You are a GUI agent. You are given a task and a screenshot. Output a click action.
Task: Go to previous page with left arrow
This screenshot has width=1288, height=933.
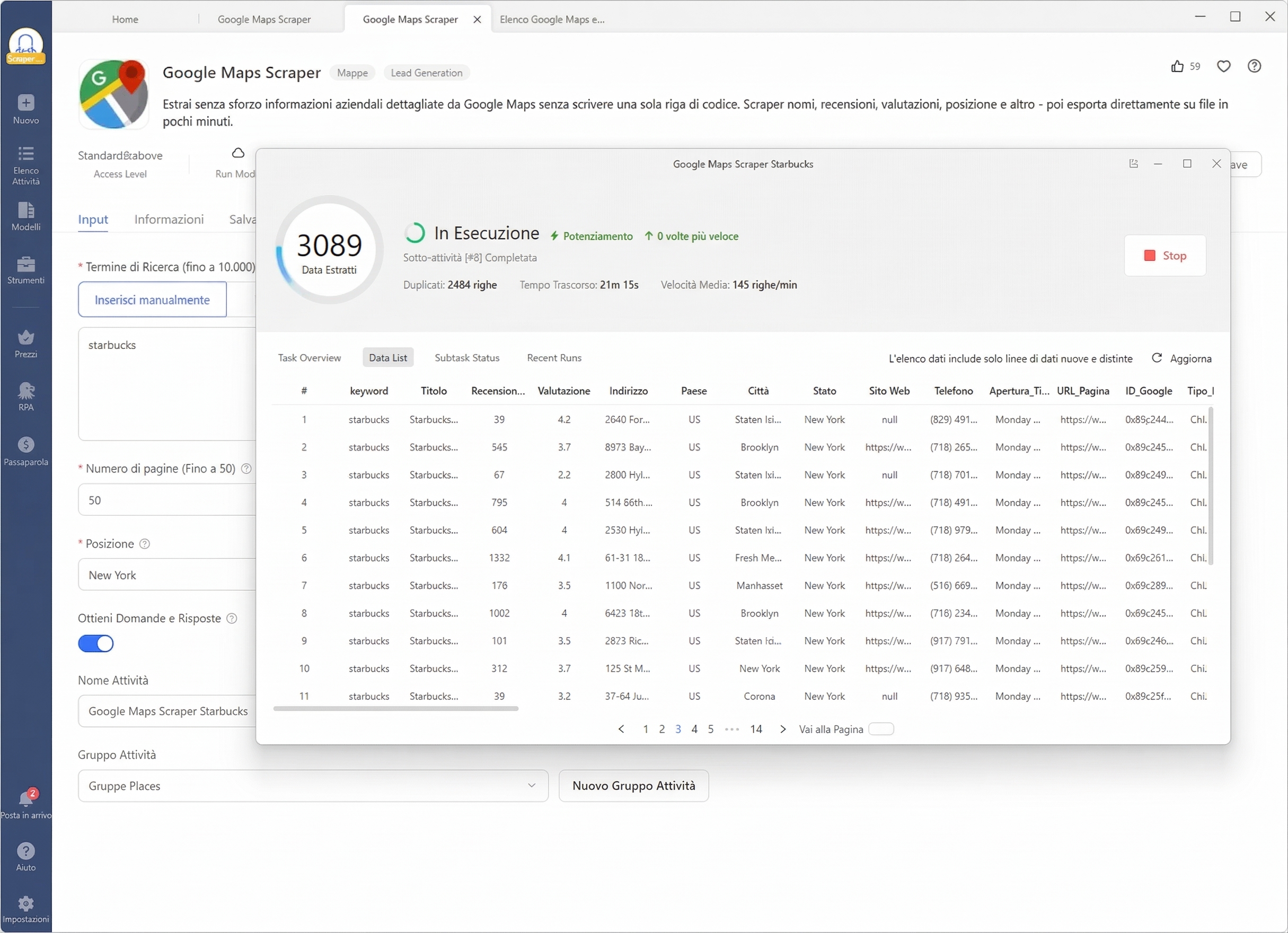click(621, 729)
